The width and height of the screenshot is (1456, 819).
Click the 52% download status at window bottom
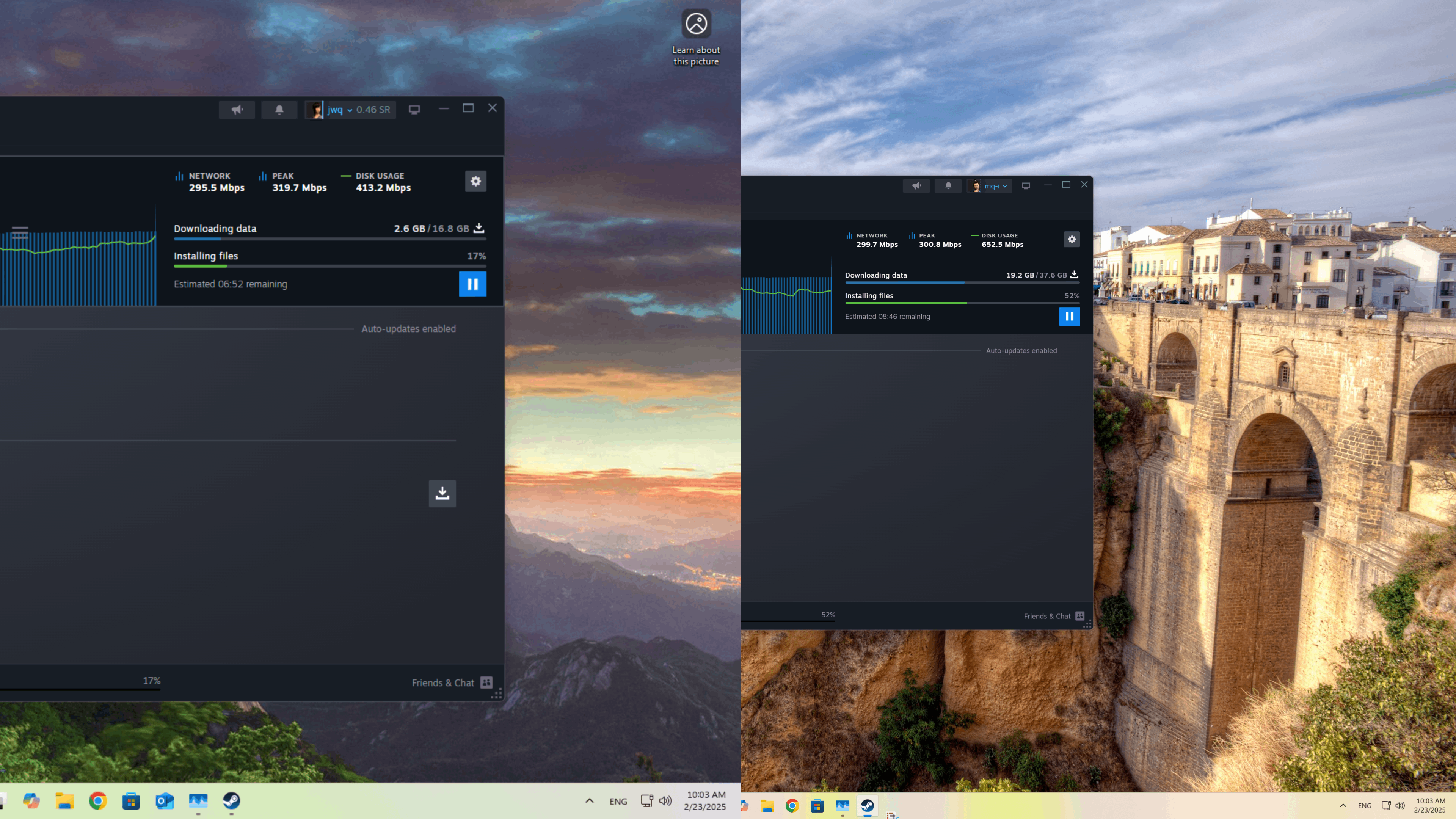pyautogui.click(x=828, y=614)
